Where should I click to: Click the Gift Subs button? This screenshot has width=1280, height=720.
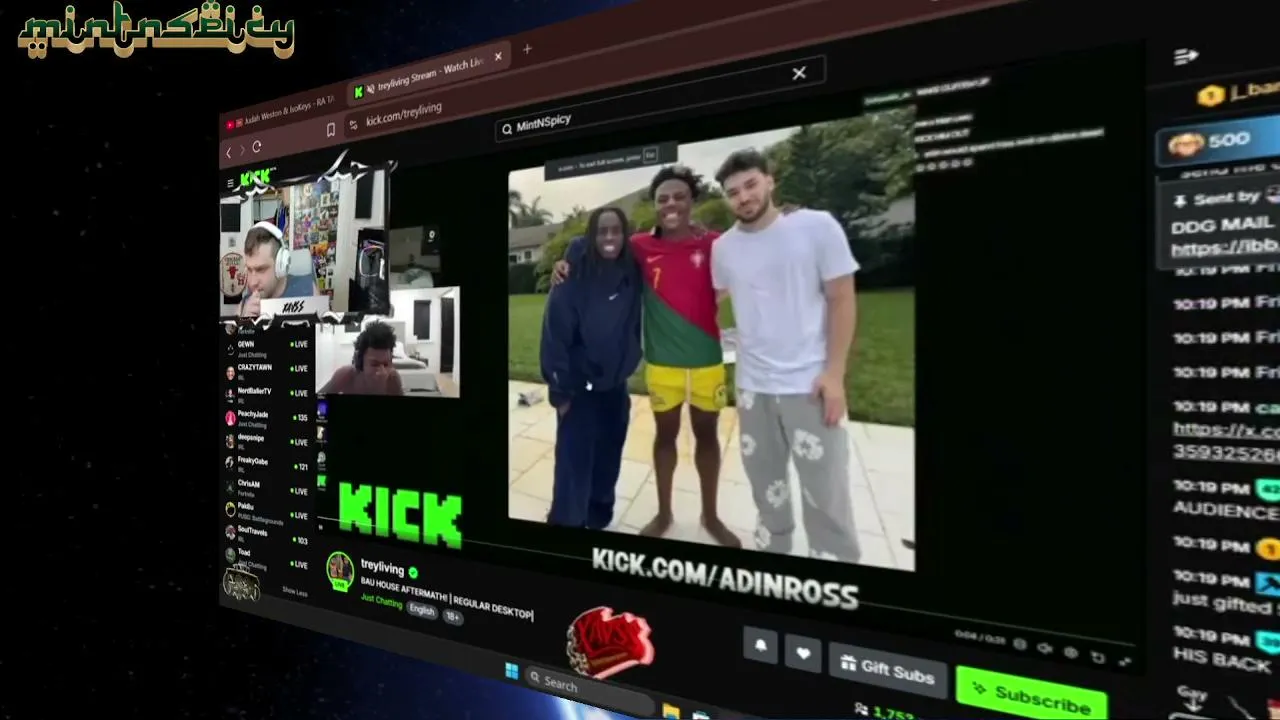tap(887, 671)
